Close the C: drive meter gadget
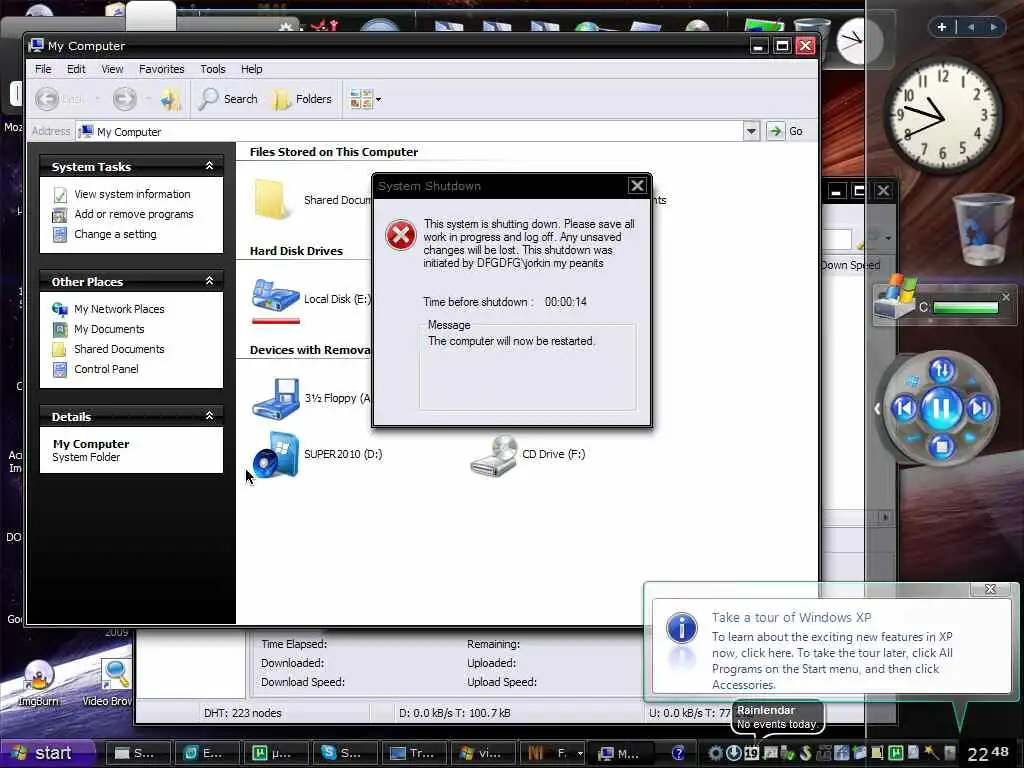The height and width of the screenshot is (768, 1024). 1006,296
